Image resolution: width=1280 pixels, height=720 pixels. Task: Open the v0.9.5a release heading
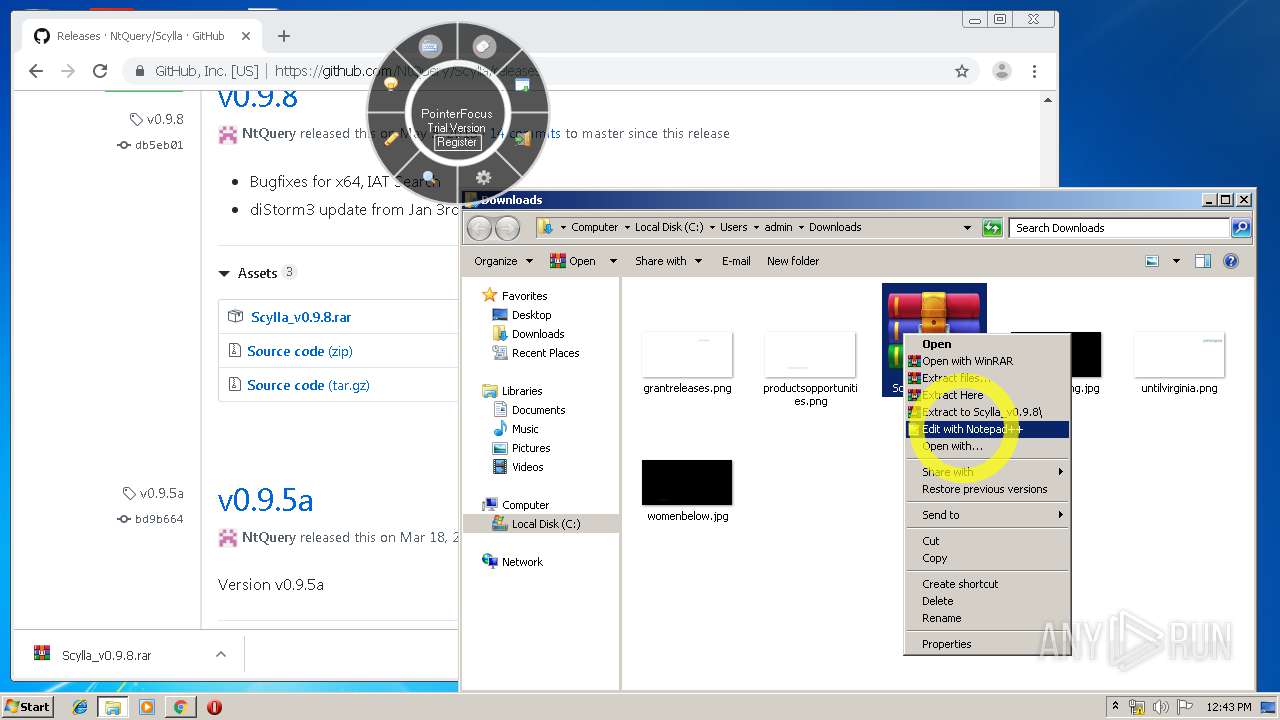(x=265, y=499)
